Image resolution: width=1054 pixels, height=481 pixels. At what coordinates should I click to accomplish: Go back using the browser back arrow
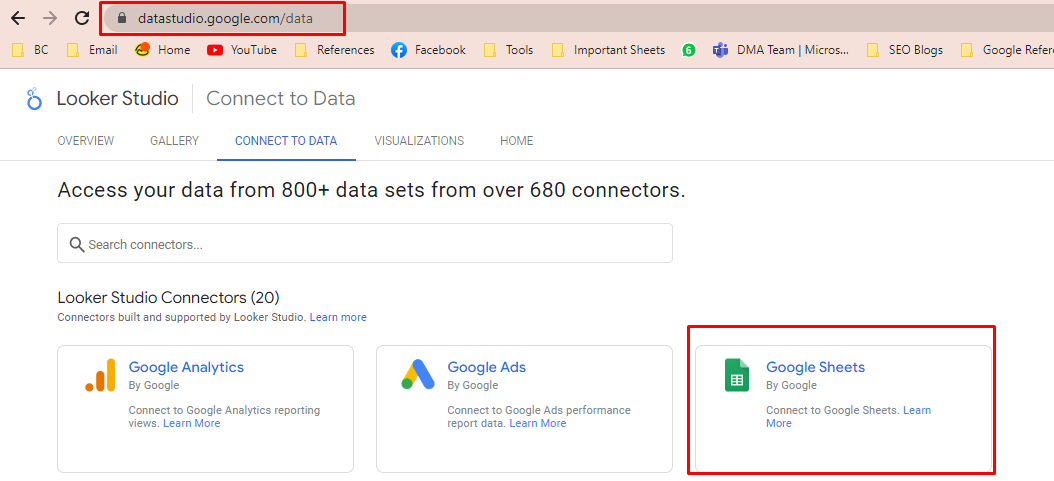18,18
